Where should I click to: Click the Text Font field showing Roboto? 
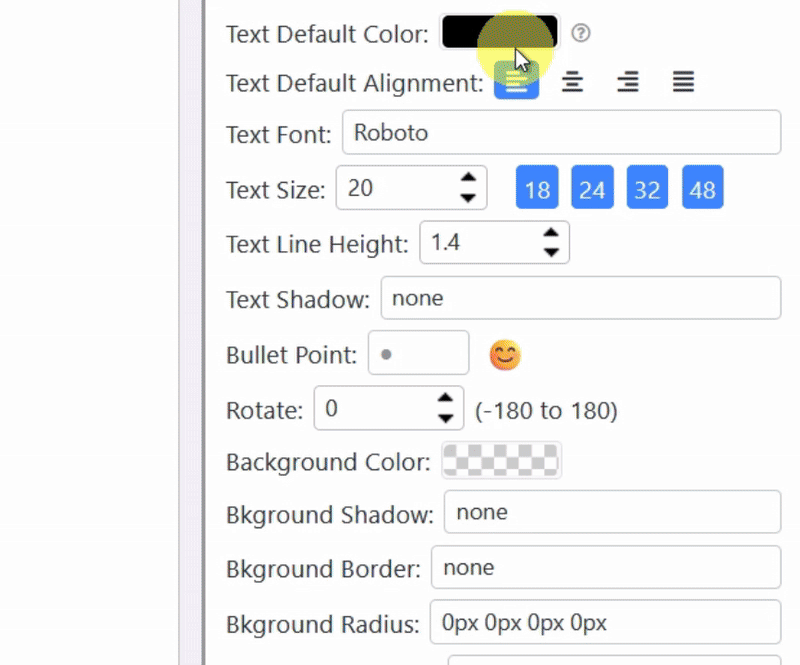coord(560,133)
